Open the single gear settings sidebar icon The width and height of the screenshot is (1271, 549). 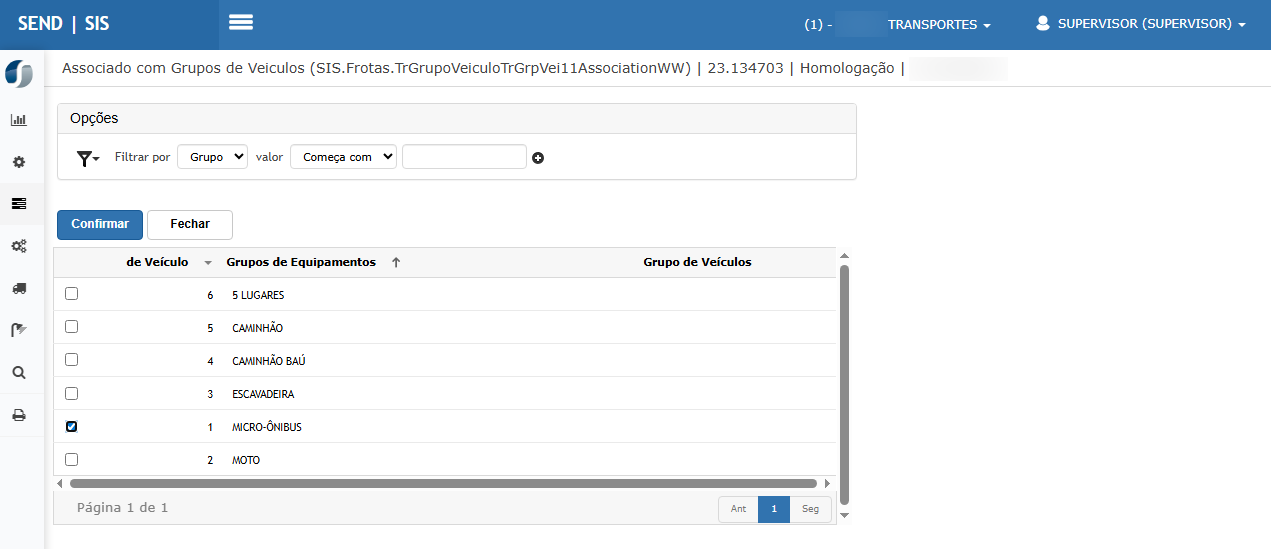[x=19, y=161]
